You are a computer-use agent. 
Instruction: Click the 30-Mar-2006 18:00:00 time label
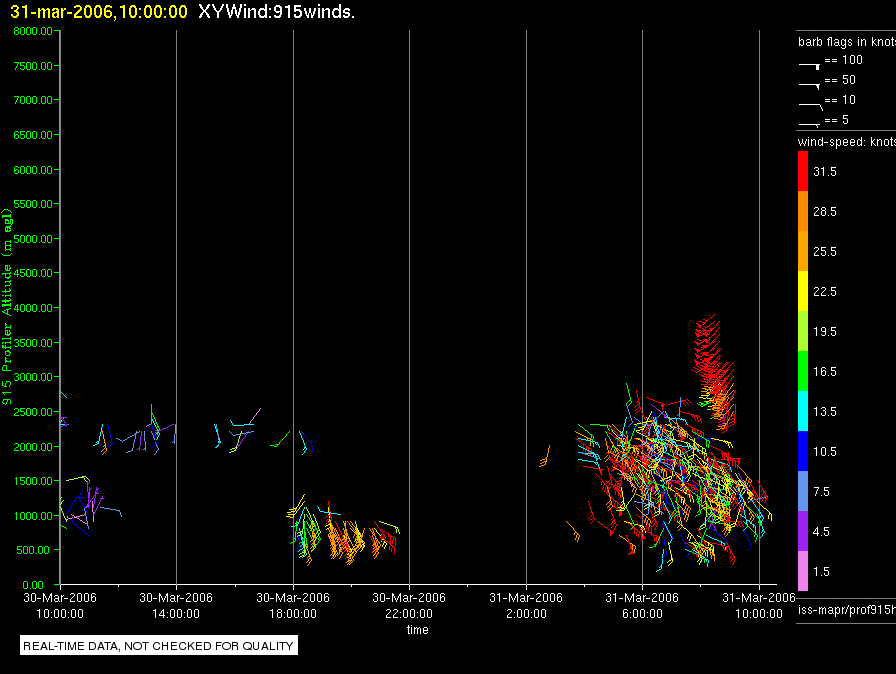click(293, 605)
